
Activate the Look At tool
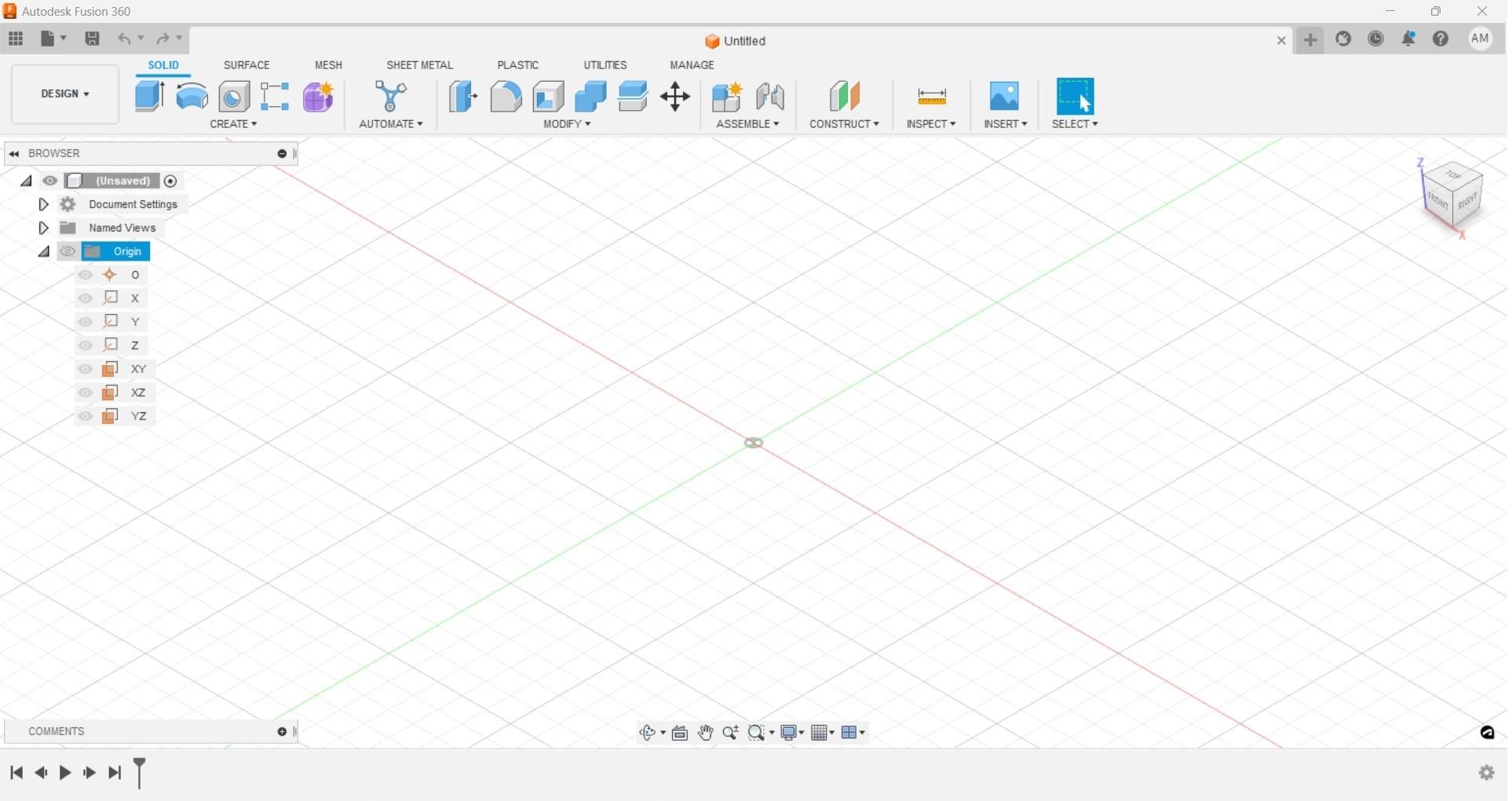(681, 733)
